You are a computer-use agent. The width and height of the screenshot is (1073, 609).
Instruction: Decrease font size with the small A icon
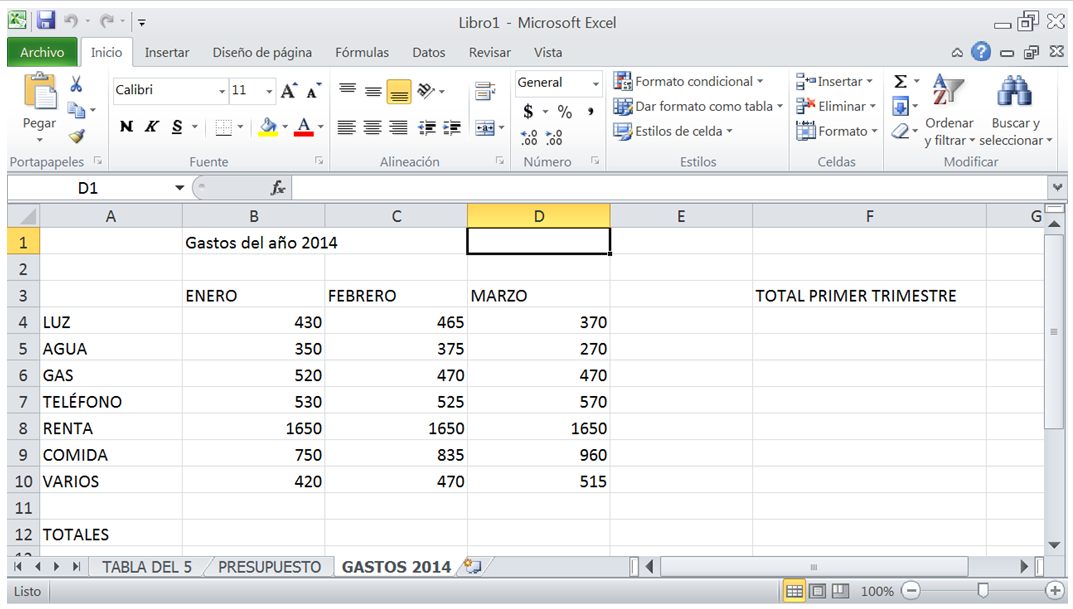click(313, 90)
